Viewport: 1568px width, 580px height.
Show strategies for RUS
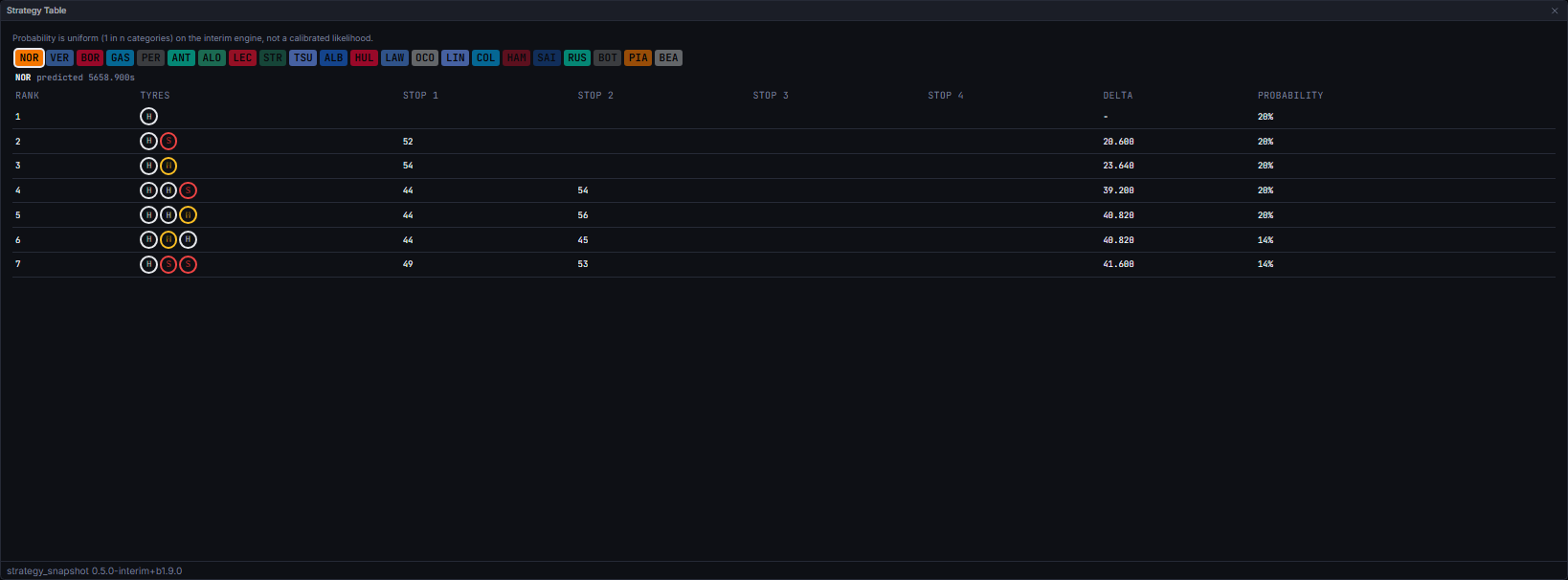577,57
